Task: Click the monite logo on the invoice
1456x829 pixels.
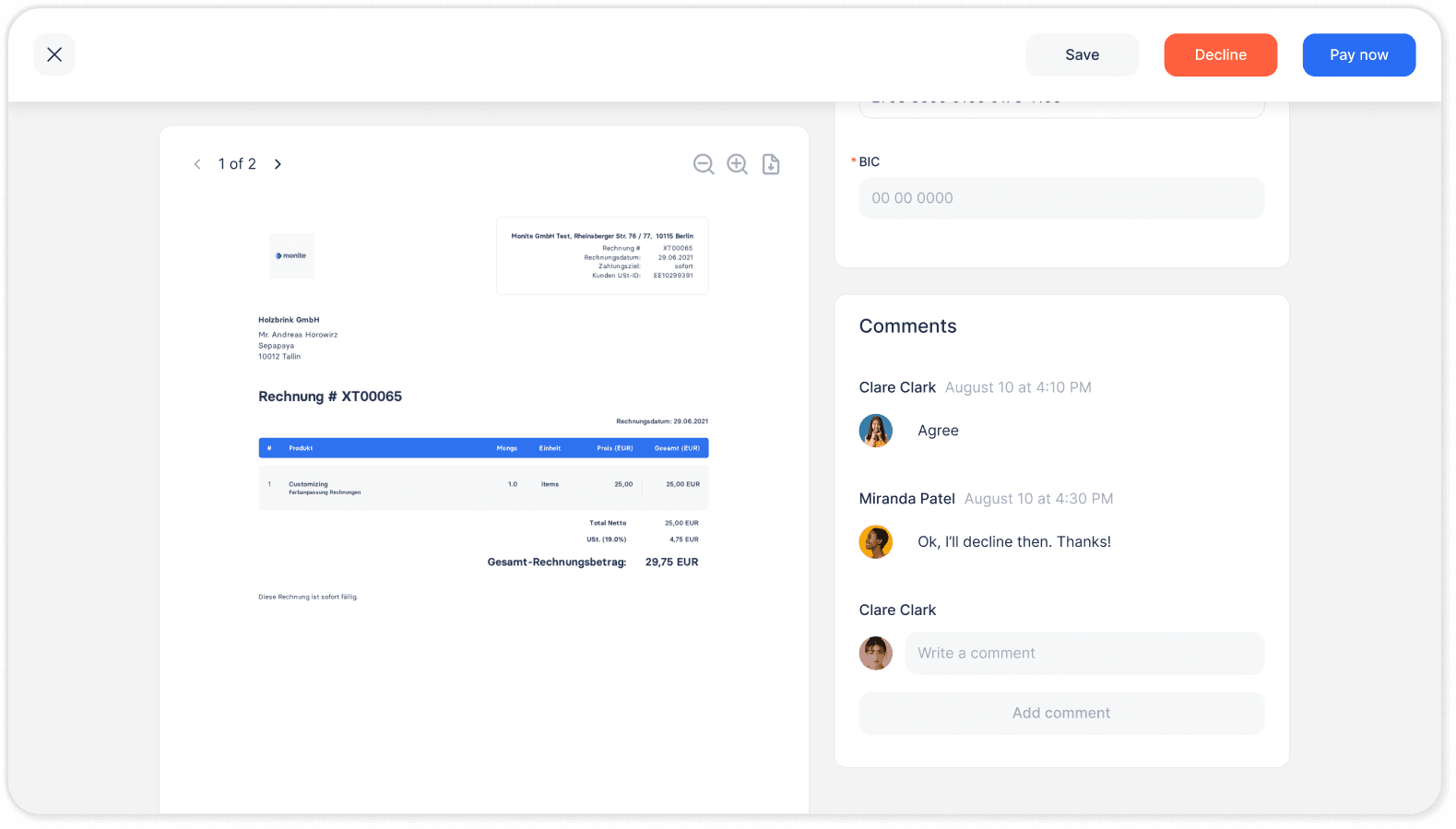Action: pos(291,255)
